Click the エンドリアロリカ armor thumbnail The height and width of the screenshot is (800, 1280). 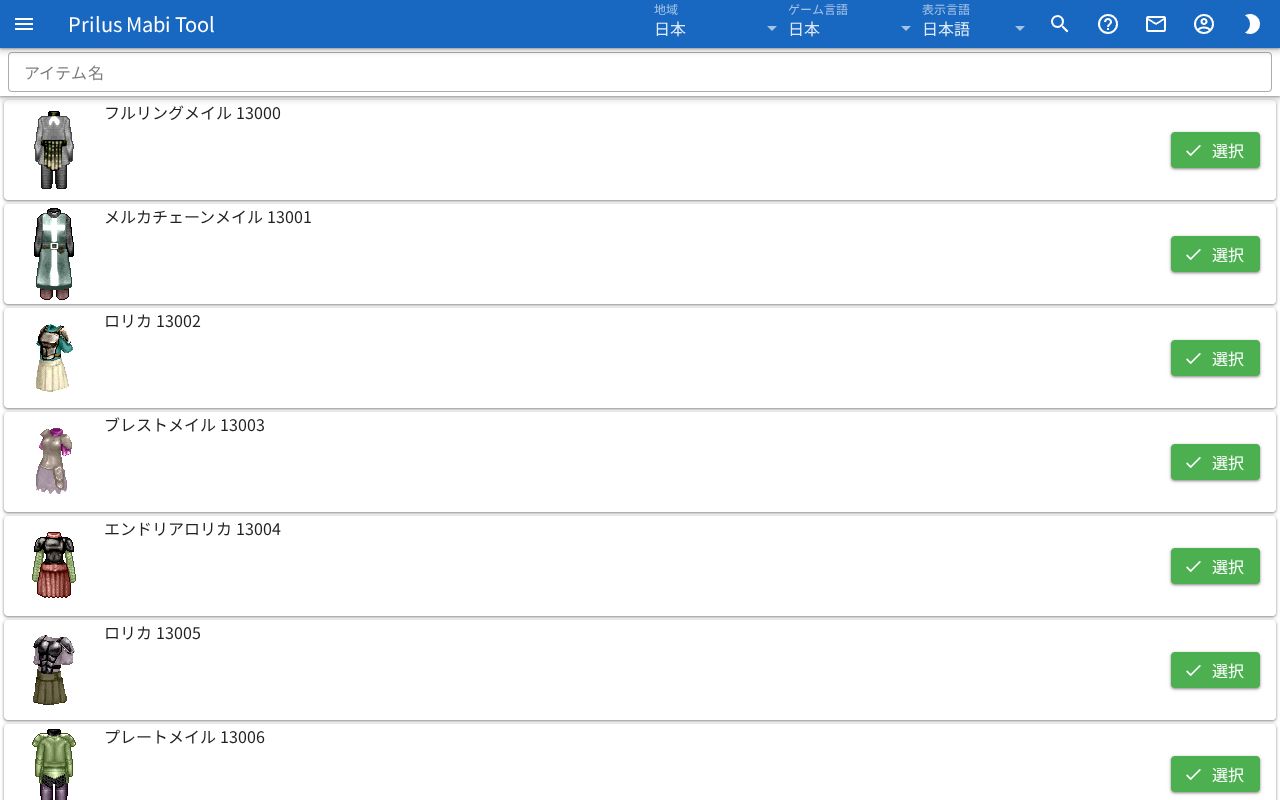point(54,566)
